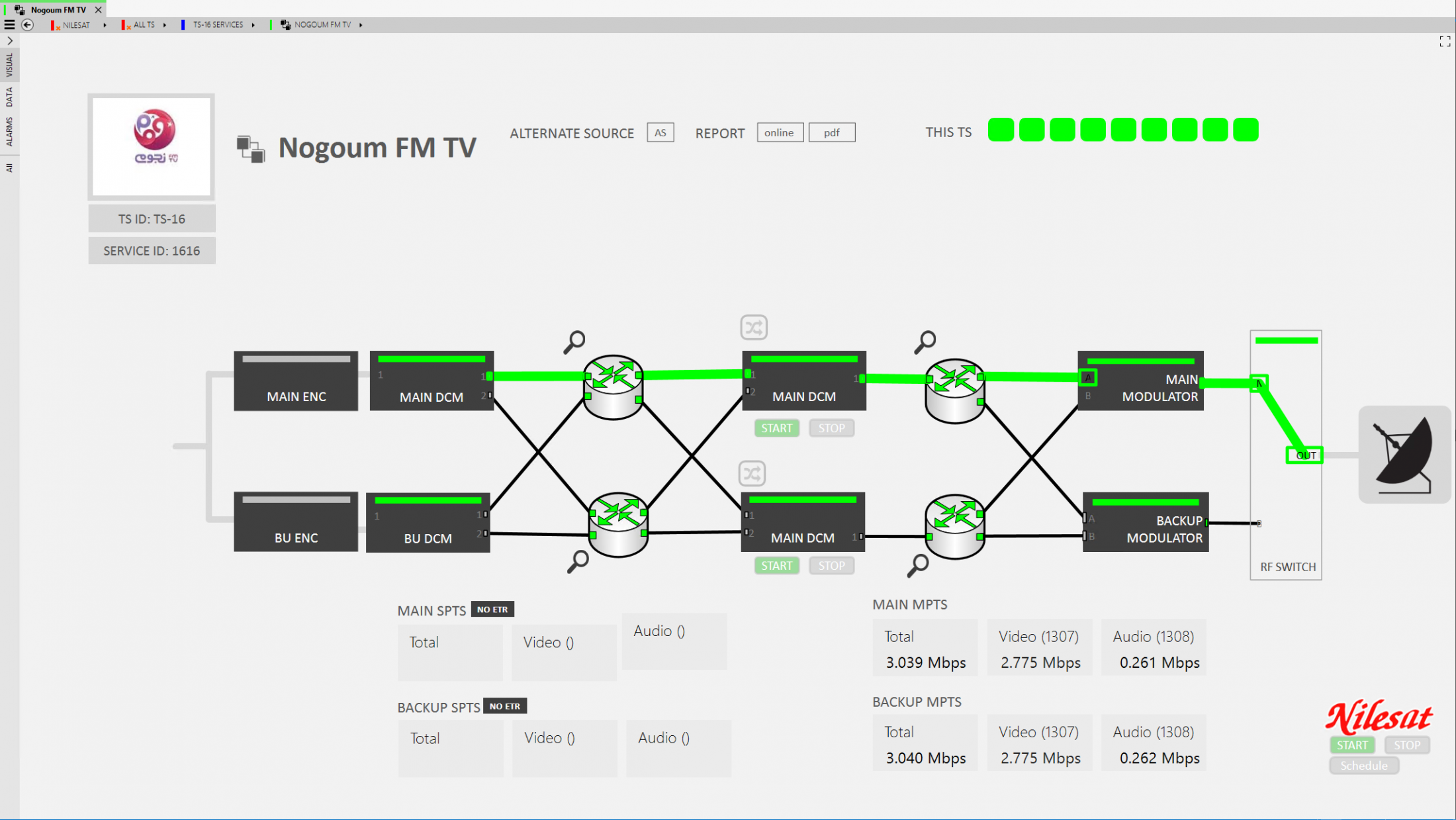Select input A on MAIN MODULATOR
Image resolution: width=1456 pixels, height=820 pixels.
point(1088,378)
